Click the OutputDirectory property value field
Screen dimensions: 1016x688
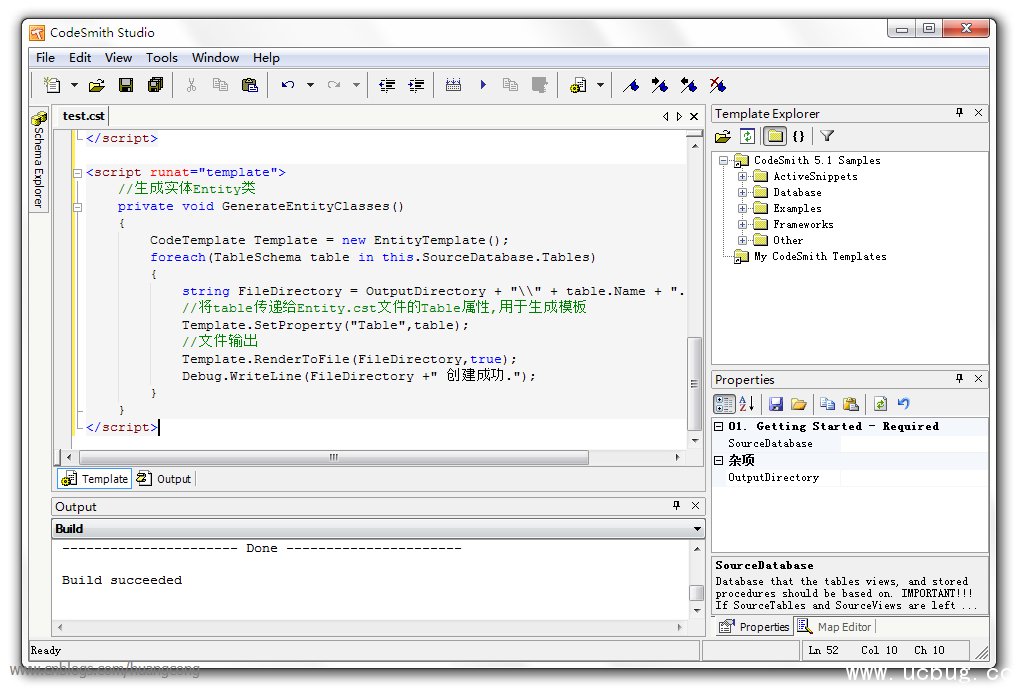(x=914, y=478)
